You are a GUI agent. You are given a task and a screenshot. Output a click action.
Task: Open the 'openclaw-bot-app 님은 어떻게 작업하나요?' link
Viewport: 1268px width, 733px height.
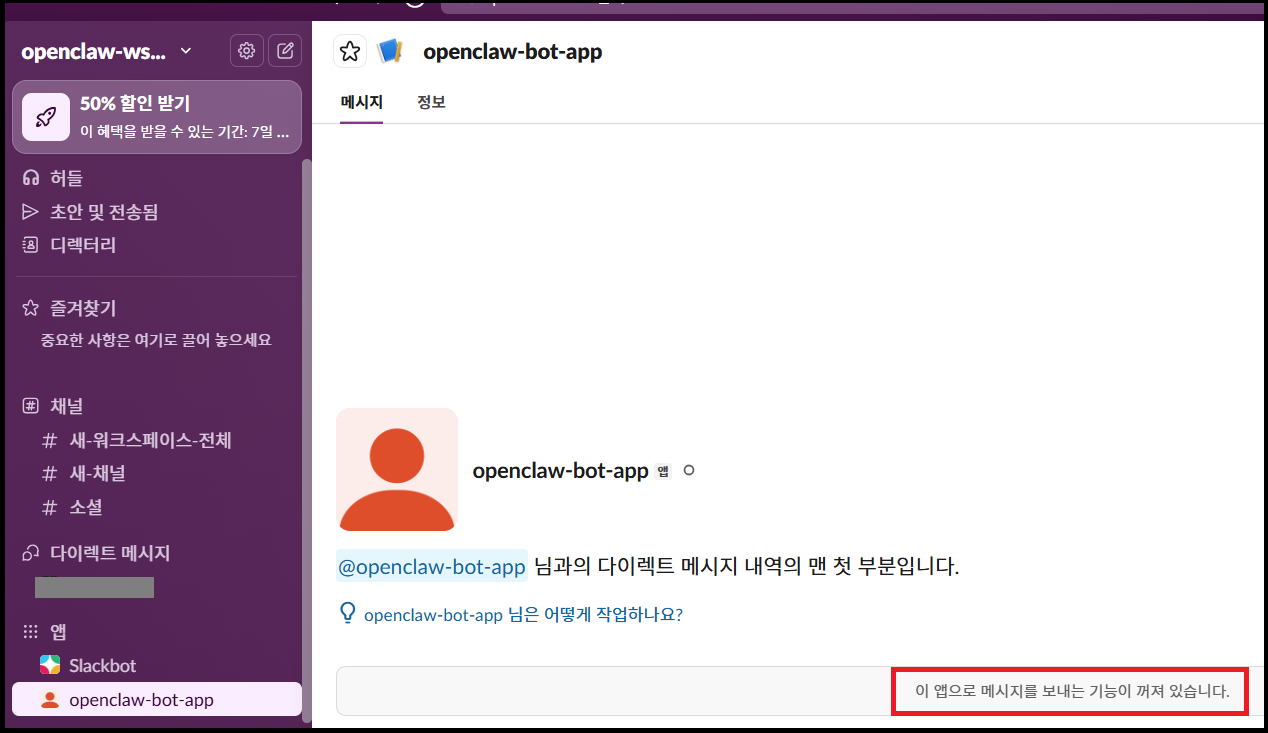tap(523, 615)
